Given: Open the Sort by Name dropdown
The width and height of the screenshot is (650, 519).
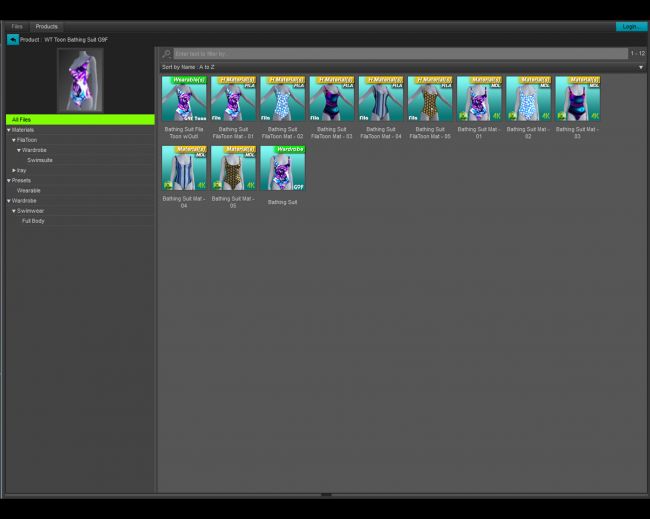Looking at the screenshot, I should [x=400, y=67].
